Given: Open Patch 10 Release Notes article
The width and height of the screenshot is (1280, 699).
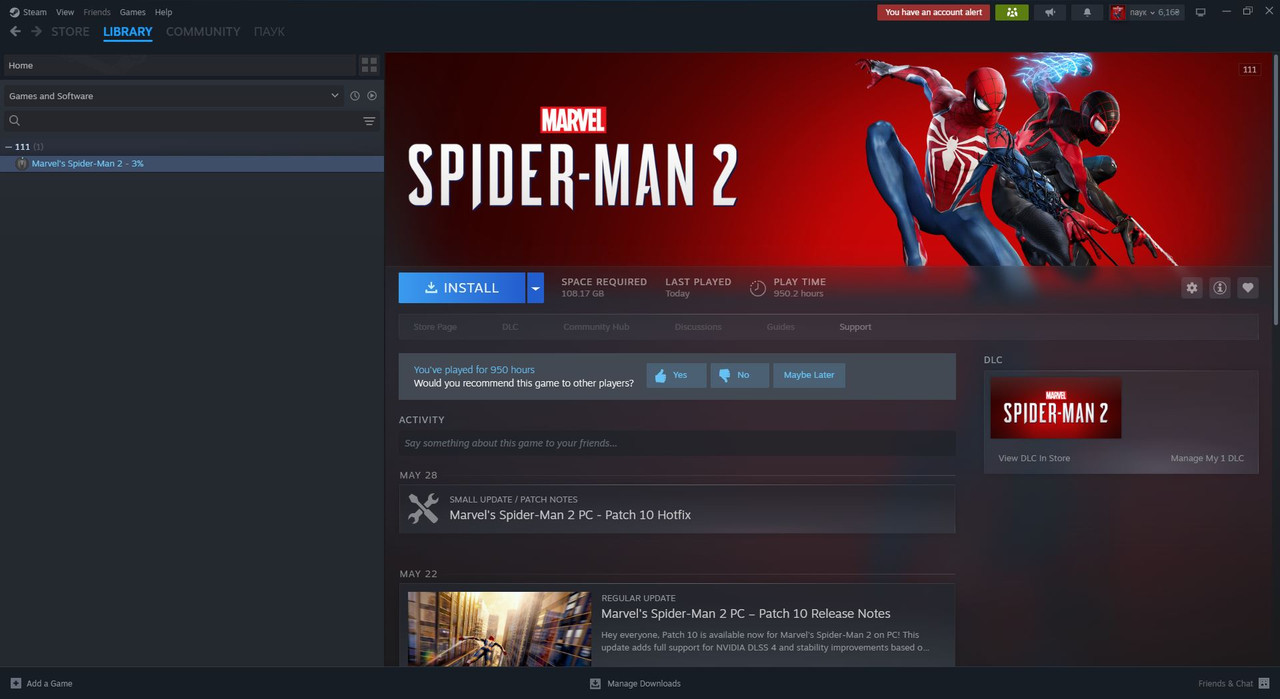Looking at the screenshot, I should point(746,614).
